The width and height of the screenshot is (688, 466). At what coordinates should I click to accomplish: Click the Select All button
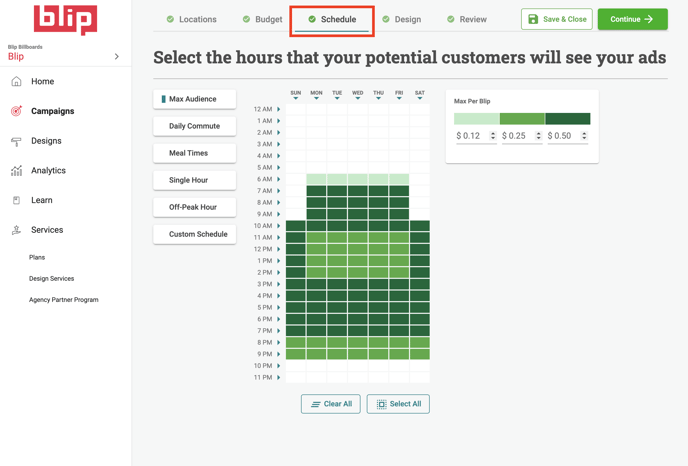coord(398,404)
